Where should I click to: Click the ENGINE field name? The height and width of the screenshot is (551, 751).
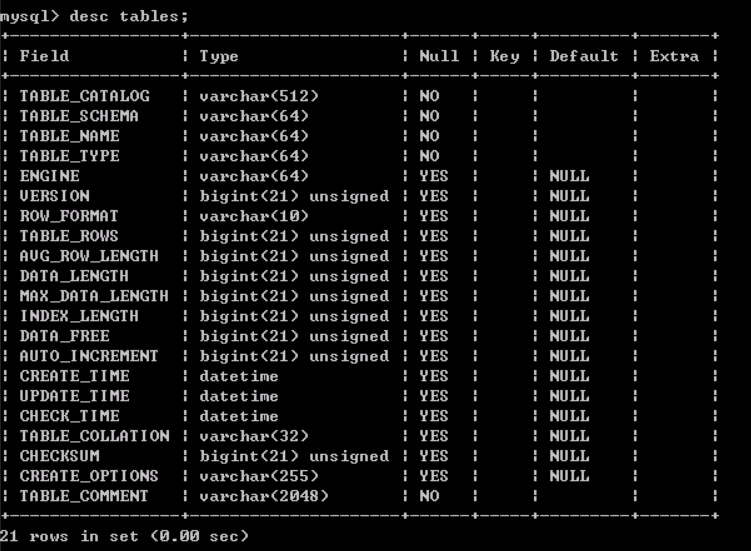(49, 177)
